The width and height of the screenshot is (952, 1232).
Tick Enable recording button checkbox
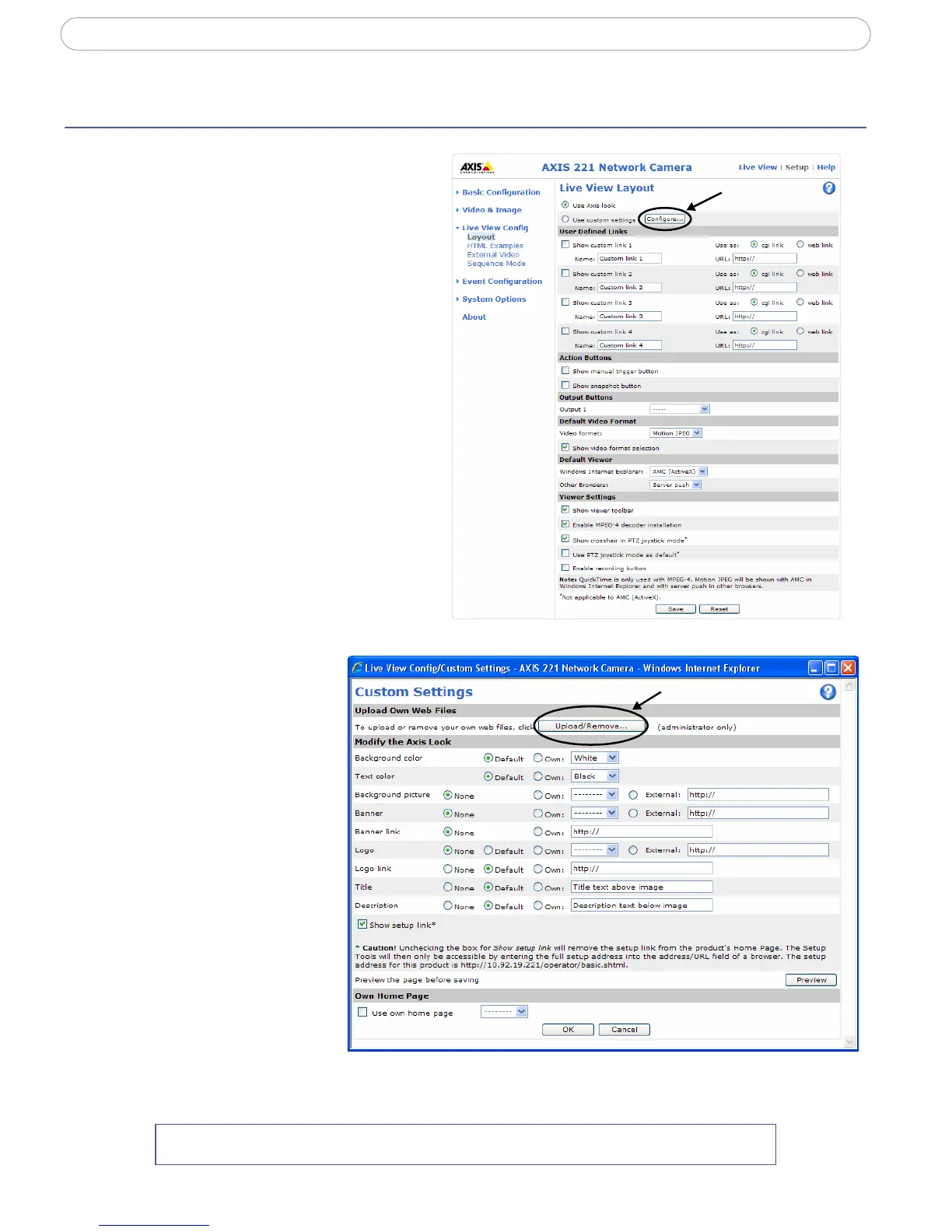click(565, 567)
